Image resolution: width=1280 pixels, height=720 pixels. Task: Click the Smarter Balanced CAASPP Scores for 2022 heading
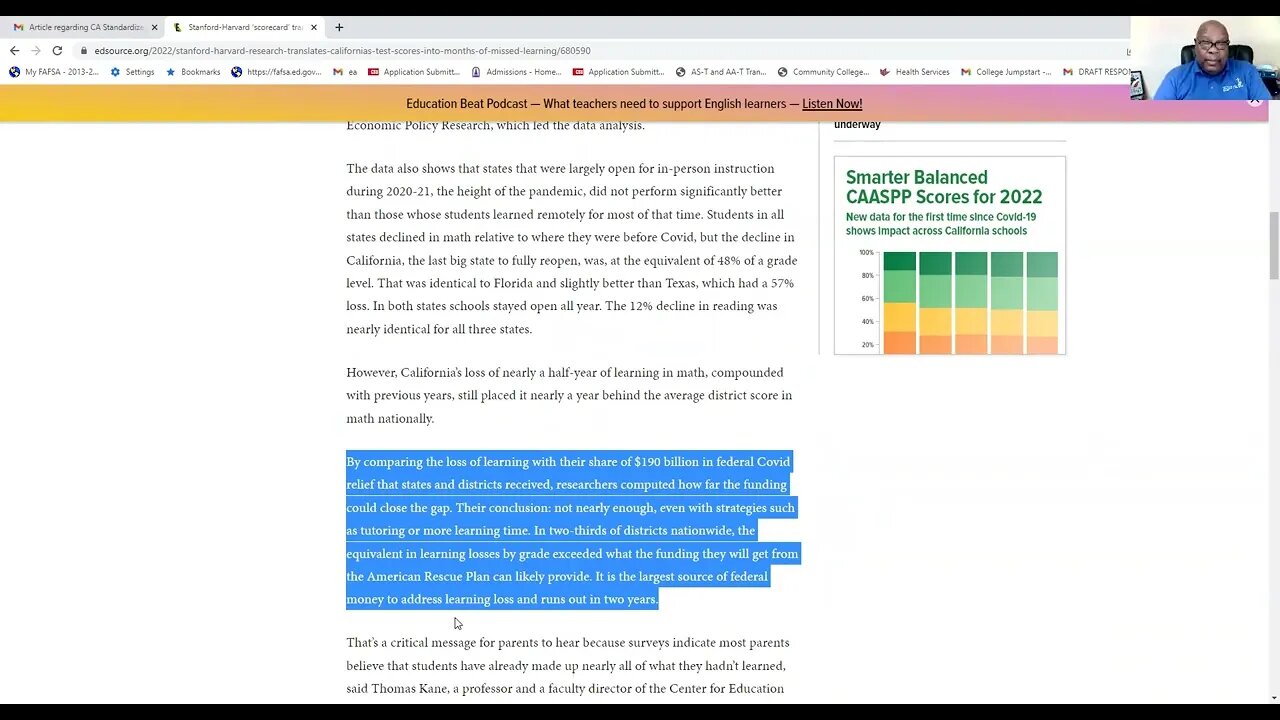944,187
